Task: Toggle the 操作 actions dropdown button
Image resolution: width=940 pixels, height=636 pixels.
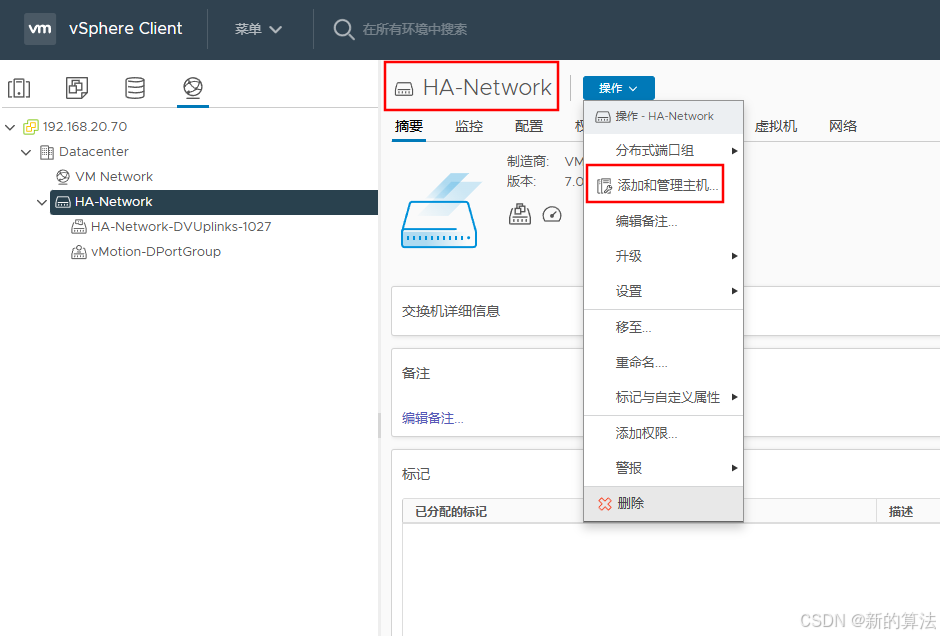Action: (619, 88)
